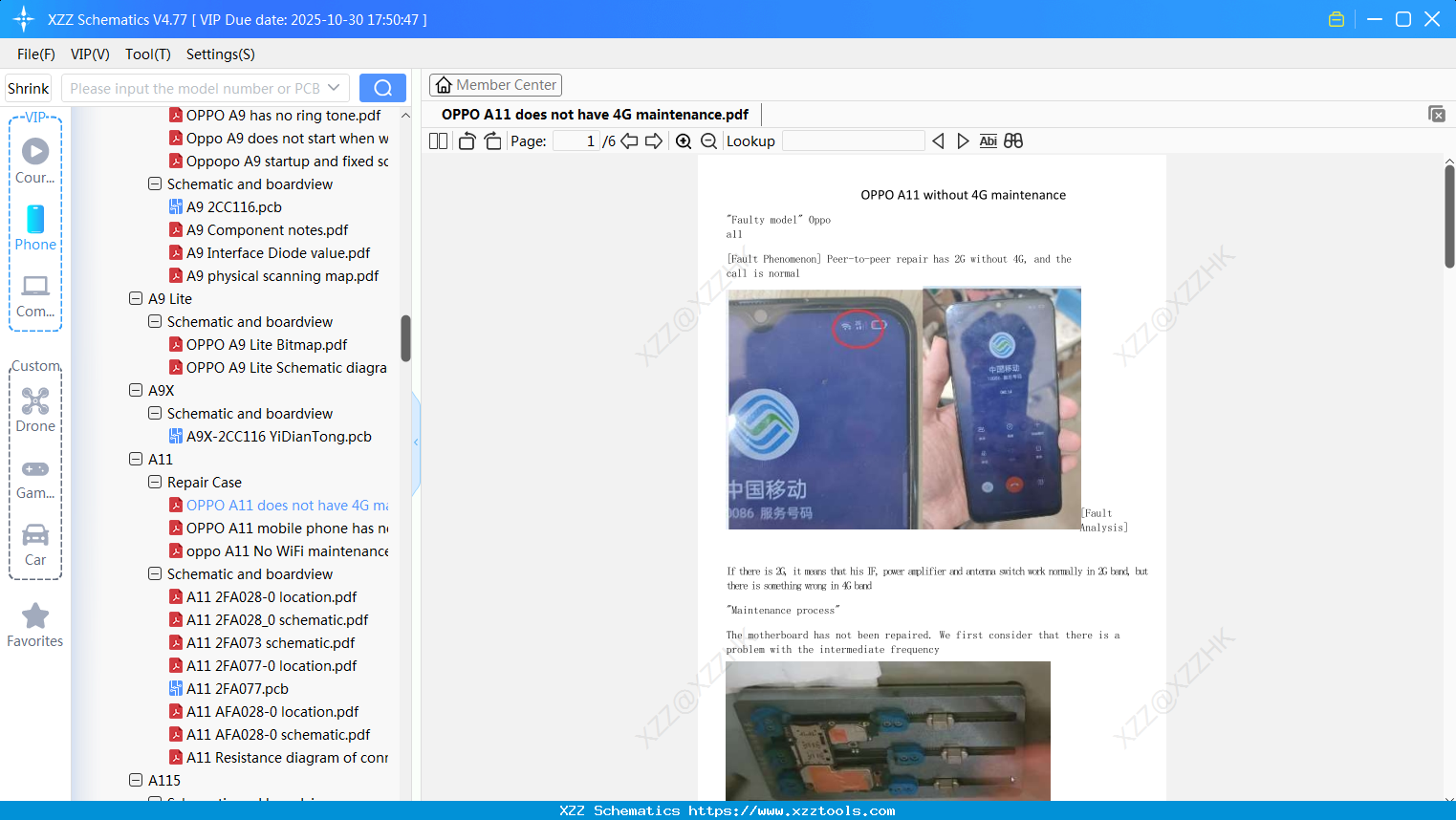1456x820 pixels.
Task: Open A9 Interface Diode value.pdf
Action: [278, 253]
